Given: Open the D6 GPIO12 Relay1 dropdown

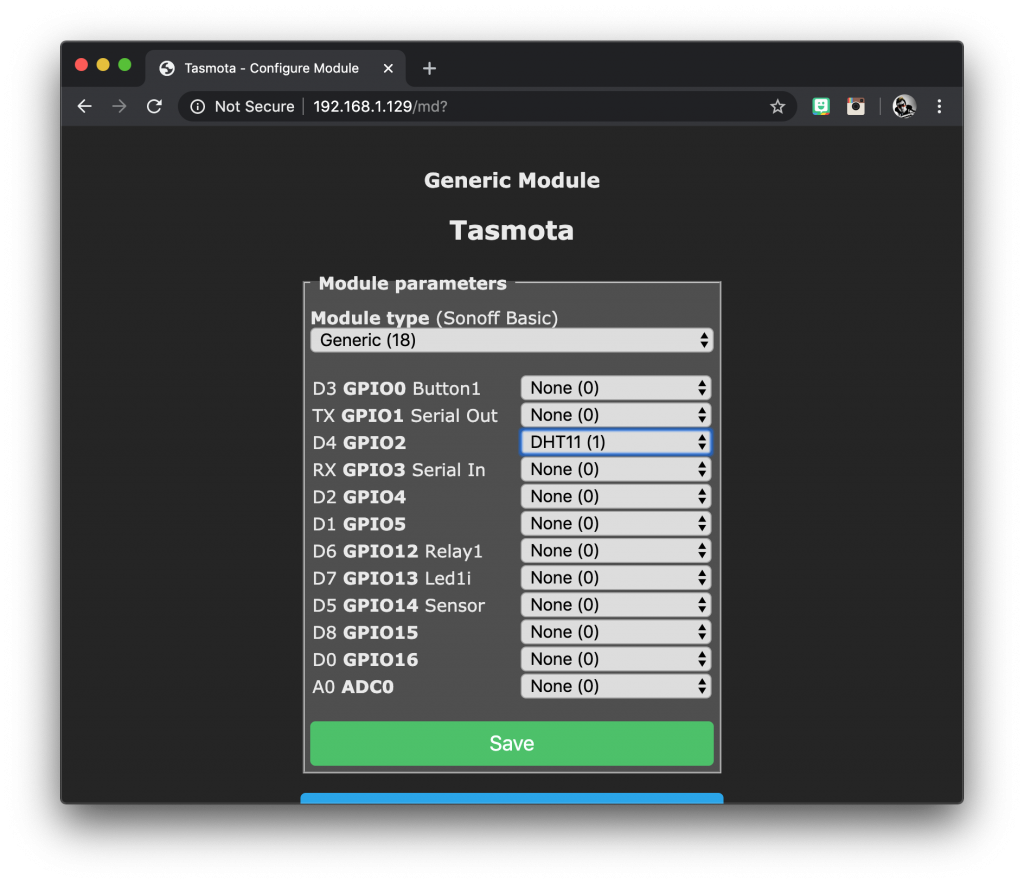Looking at the screenshot, I should (x=615, y=550).
